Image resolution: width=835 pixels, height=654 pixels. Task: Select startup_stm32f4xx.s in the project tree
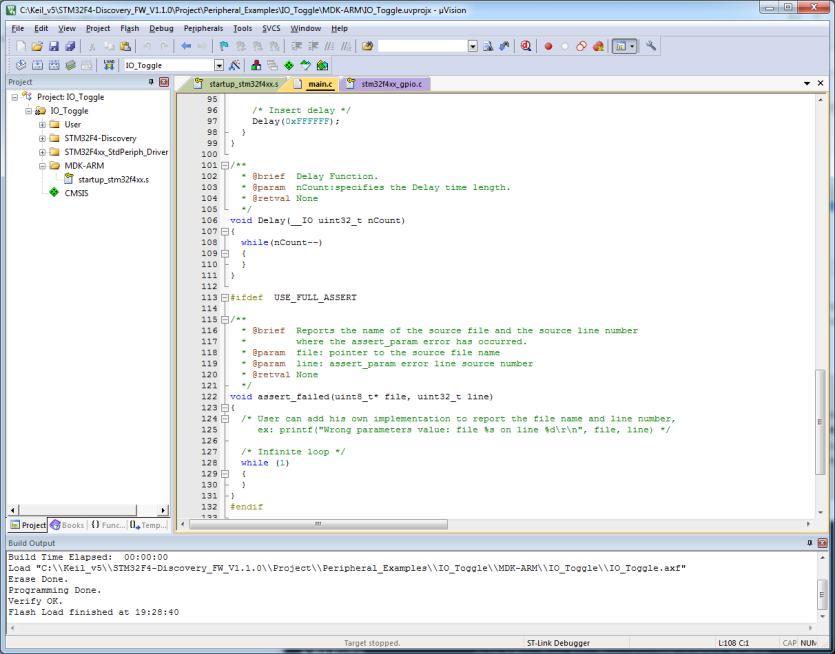click(113, 179)
